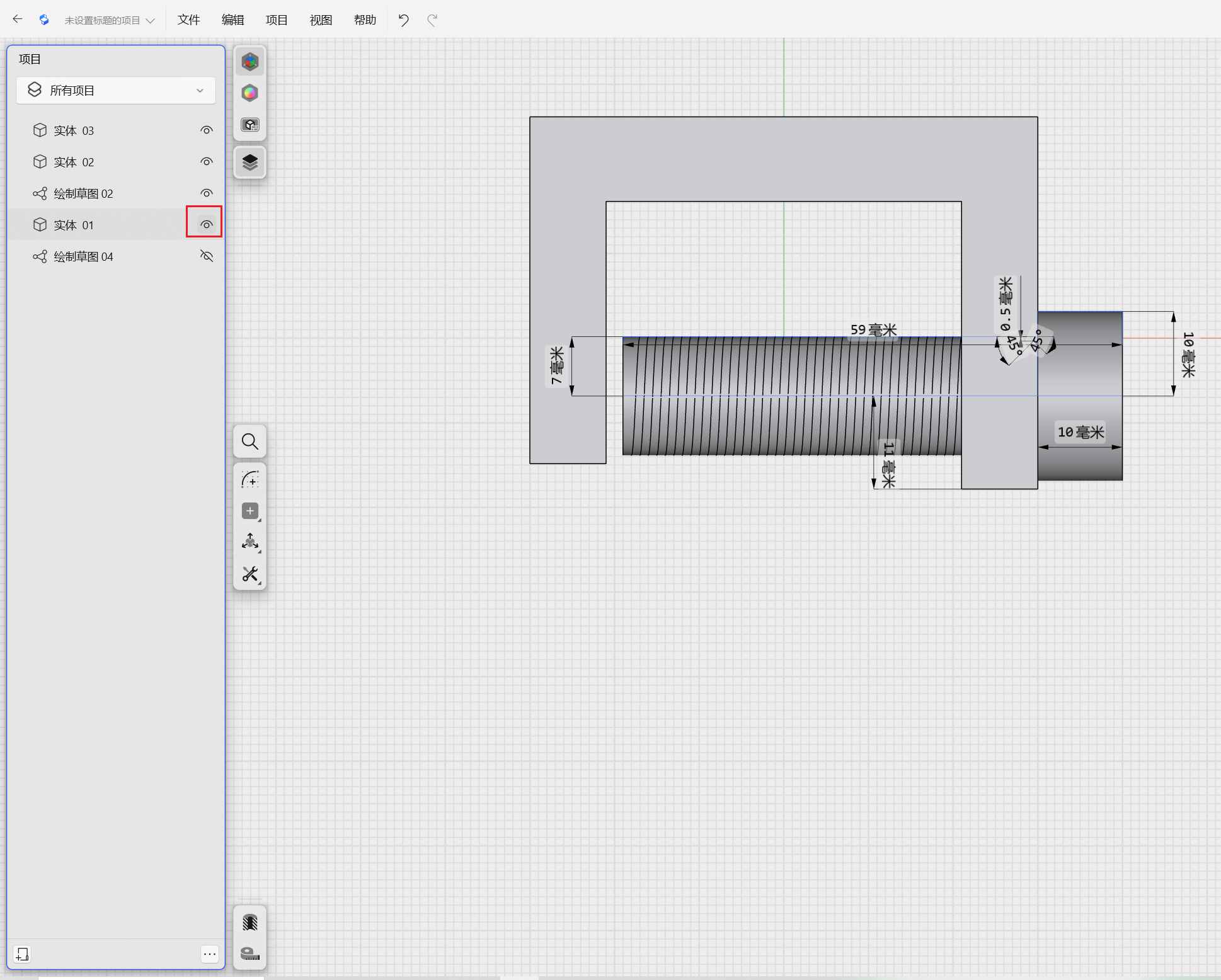Open the 文件 menu
This screenshot has height=980, width=1221.
[x=188, y=20]
